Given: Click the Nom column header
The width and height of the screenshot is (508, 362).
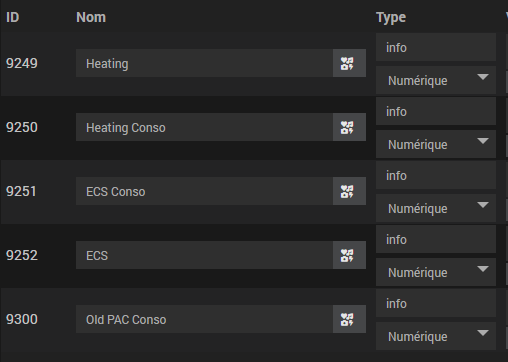Looking at the screenshot, I should (x=91, y=17).
